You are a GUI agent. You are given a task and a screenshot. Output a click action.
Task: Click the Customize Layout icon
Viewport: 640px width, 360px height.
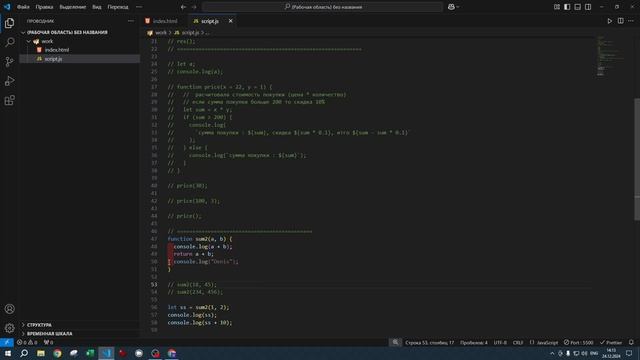556,7
